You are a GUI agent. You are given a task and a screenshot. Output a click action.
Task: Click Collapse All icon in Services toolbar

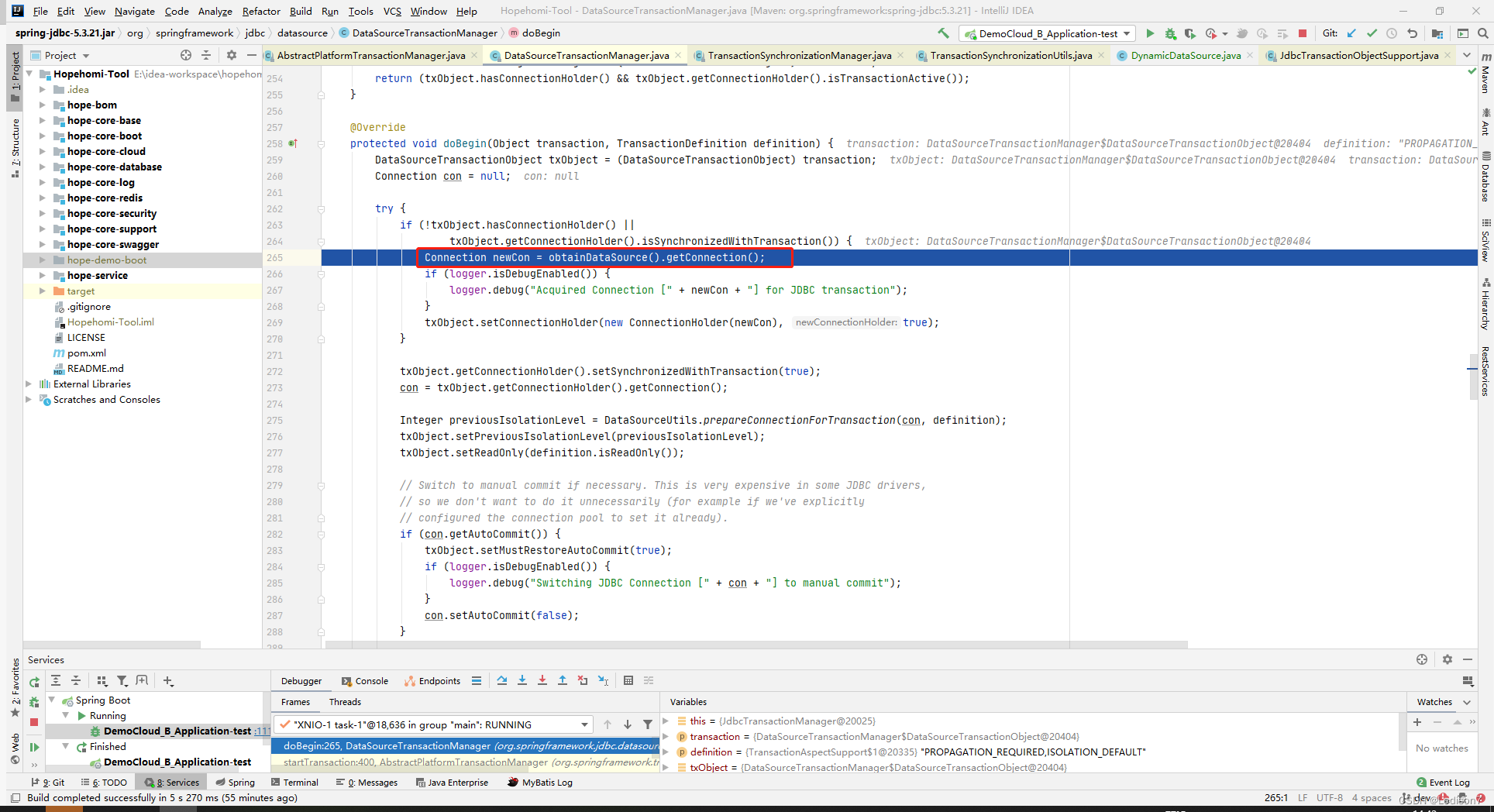(76, 680)
